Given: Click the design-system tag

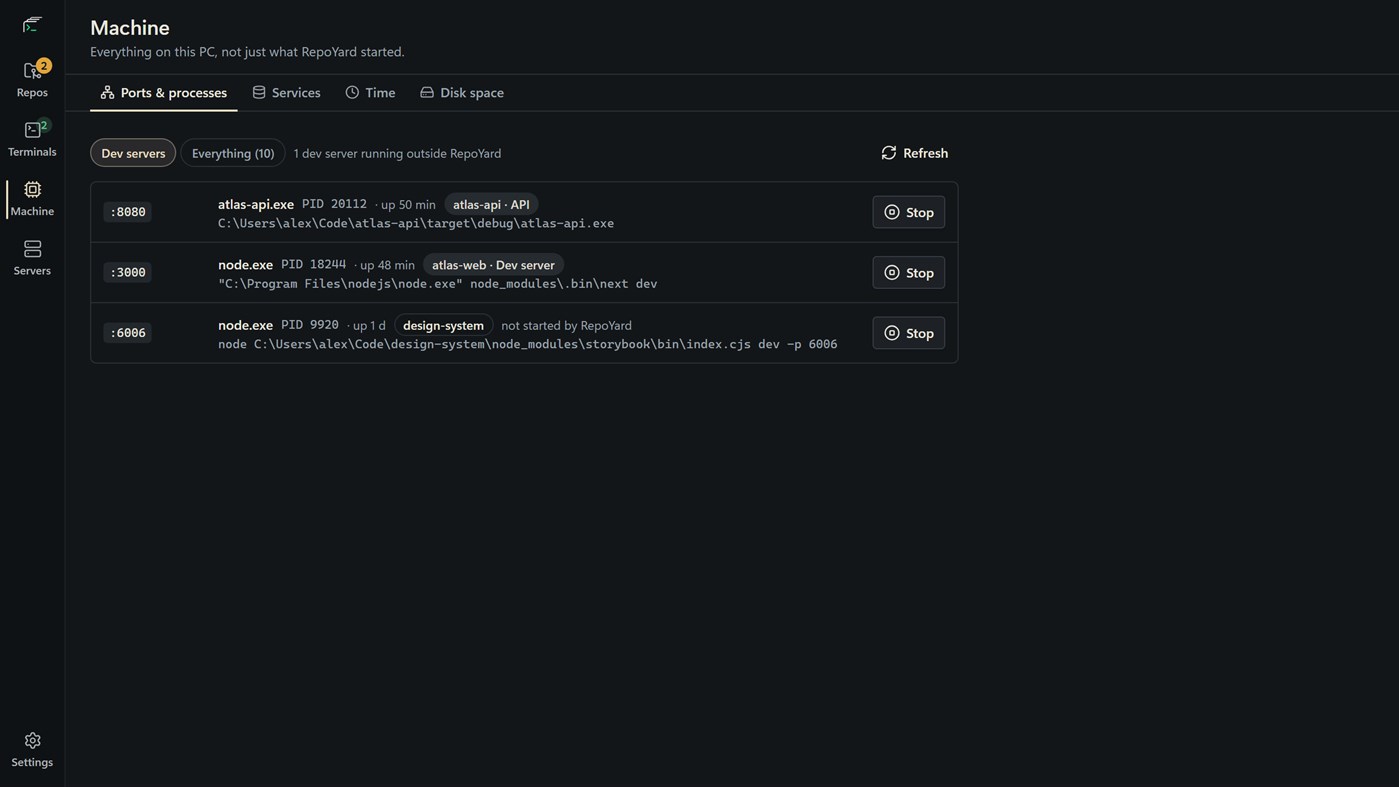Looking at the screenshot, I should click(443, 325).
